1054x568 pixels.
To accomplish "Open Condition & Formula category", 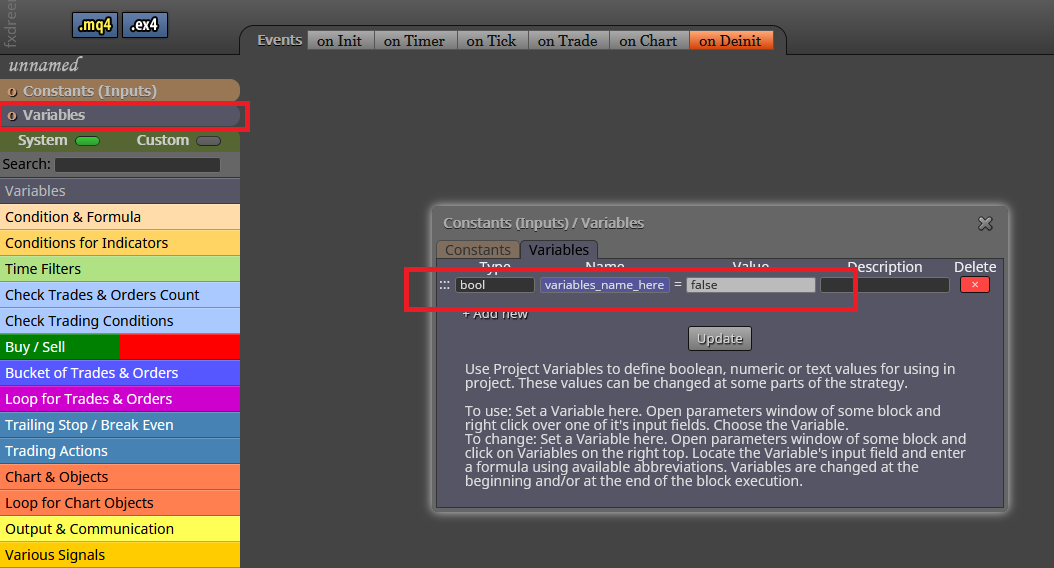I will click(120, 217).
